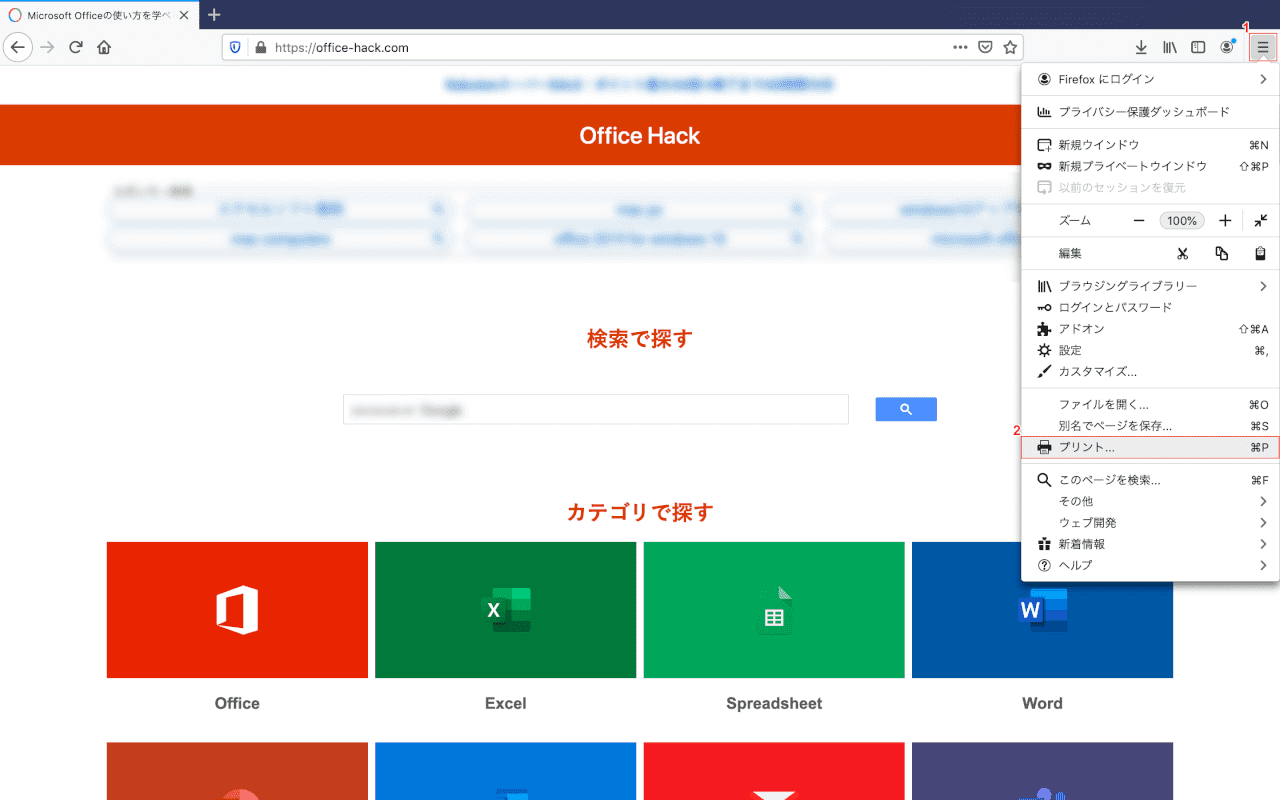Viewport: 1280px width, 800px height.
Task: Close the Microsoft Office tab
Action: (184, 16)
